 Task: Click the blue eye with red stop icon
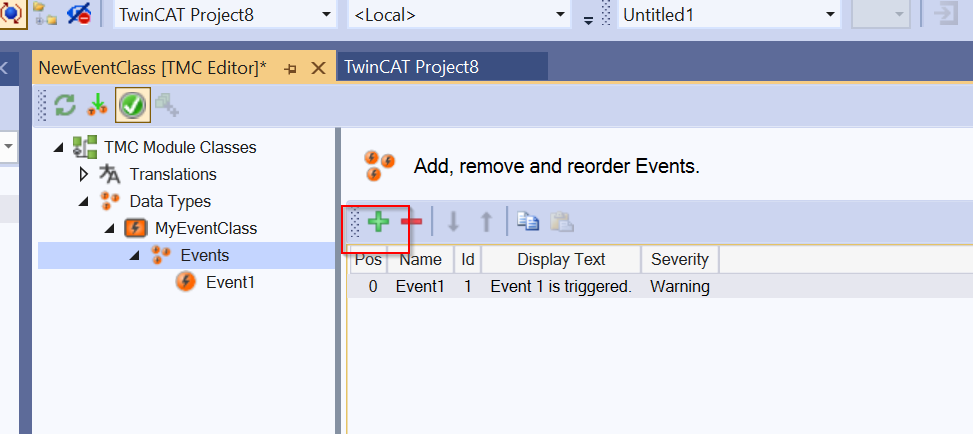pyautogui.click(x=79, y=14)
